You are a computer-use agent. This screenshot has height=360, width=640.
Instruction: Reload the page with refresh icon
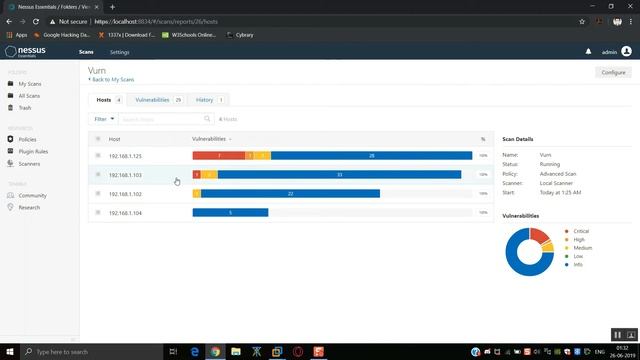pos(36,22)
